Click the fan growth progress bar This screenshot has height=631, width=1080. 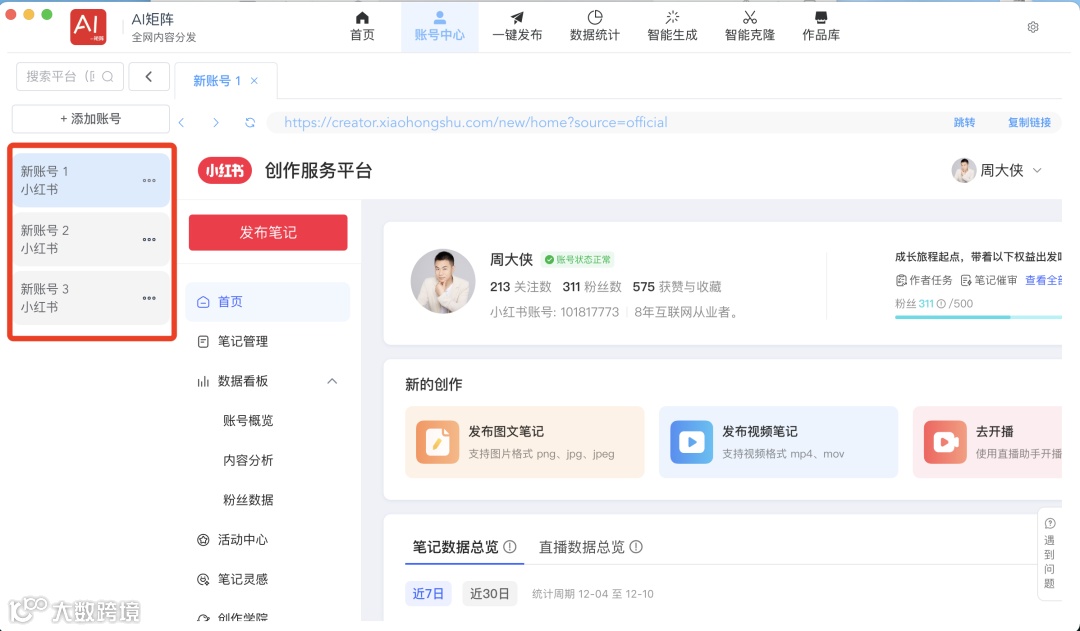978,317
